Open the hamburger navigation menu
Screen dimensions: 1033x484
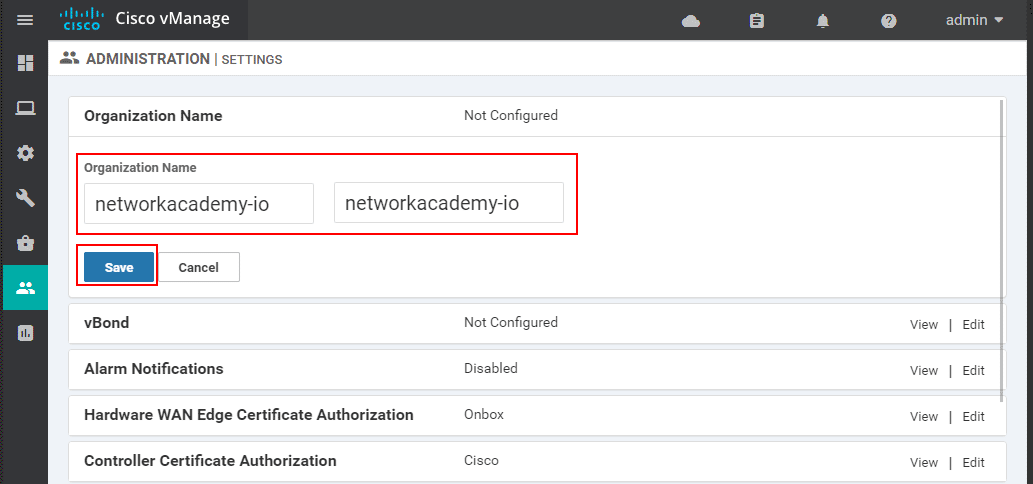tap(25, 20)
